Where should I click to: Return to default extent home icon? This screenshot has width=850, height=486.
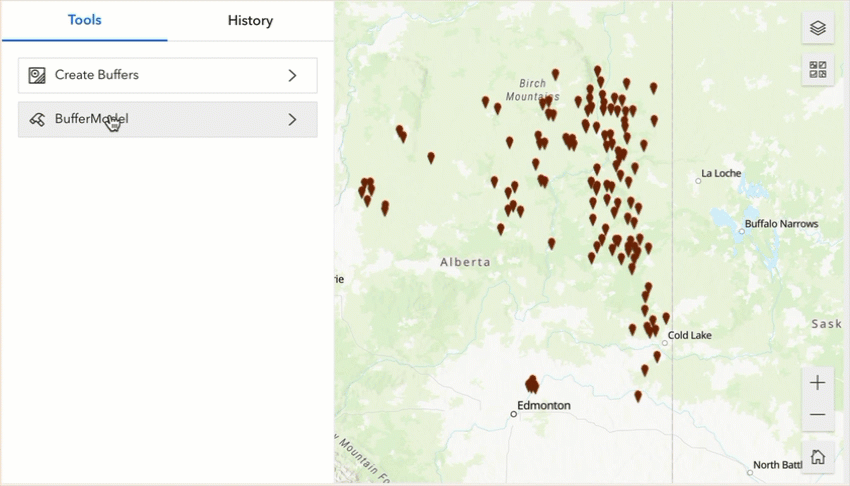point(817,457)
